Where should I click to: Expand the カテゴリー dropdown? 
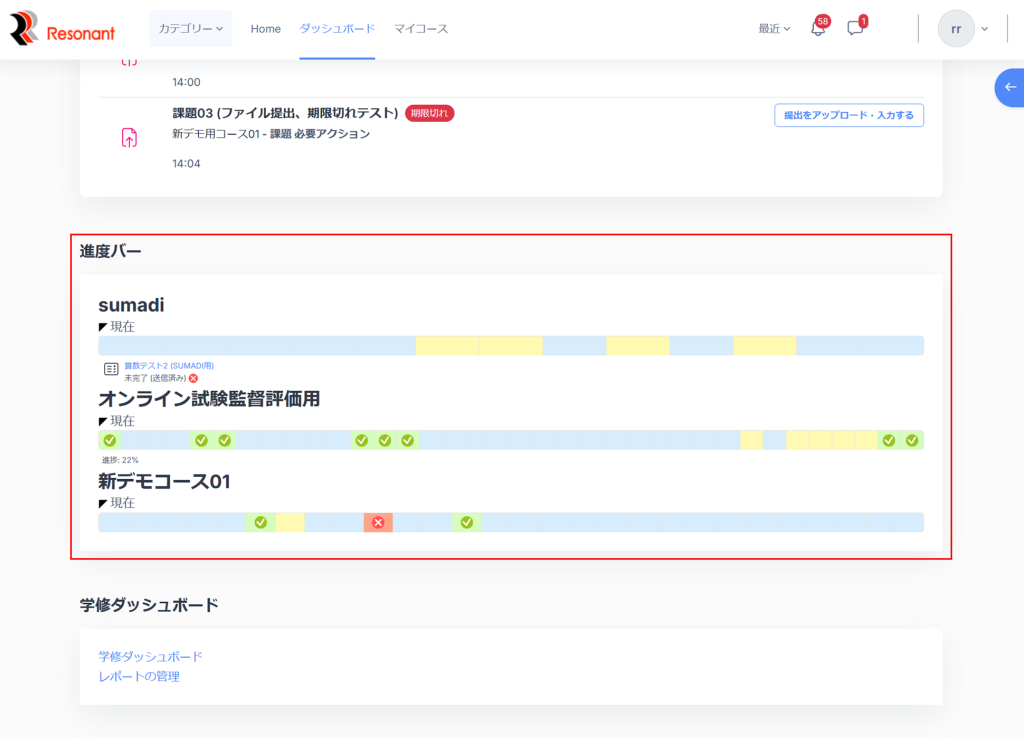[190, 29]
